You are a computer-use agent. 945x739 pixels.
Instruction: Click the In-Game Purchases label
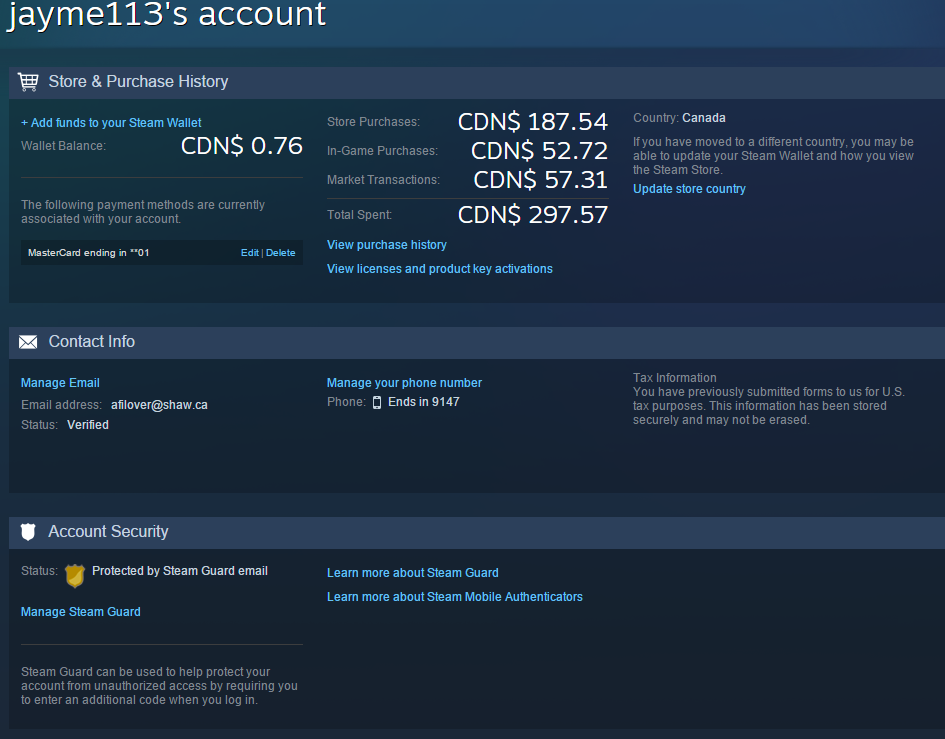(x=383, y=151)
